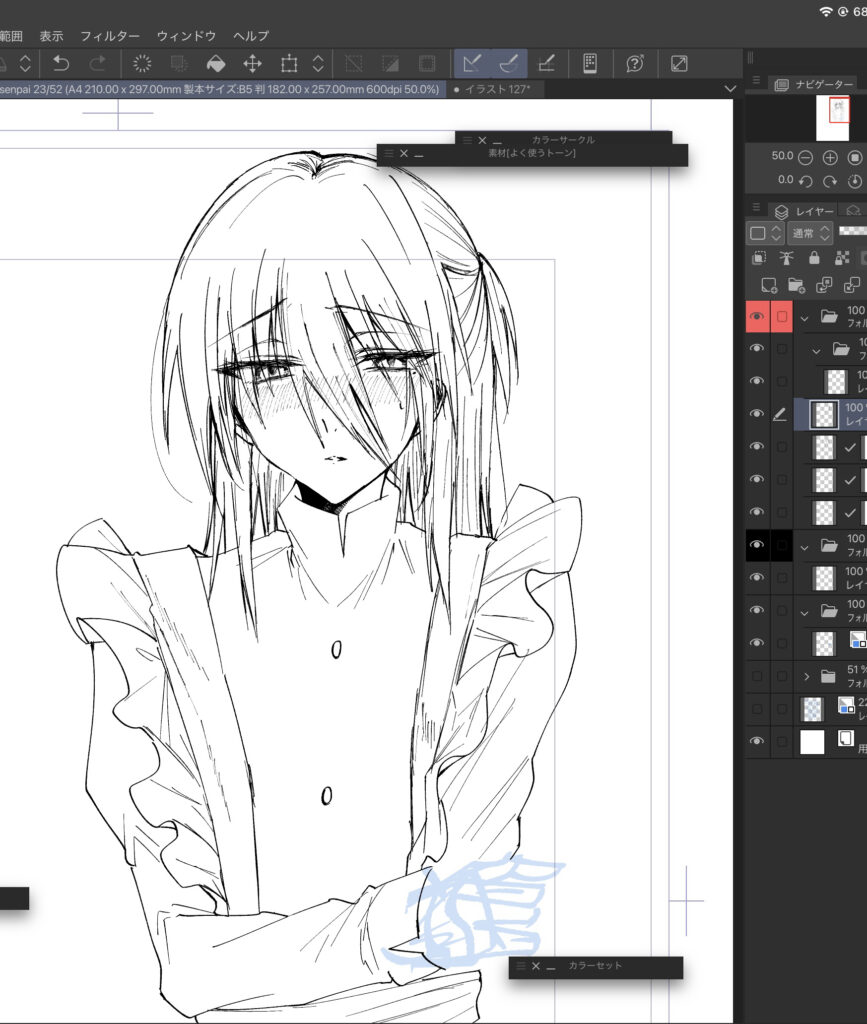The height and width of the screenshot is (1024, 867).
Task: Click the Scale/Rotate transform icon
Action: pos(289,63)
